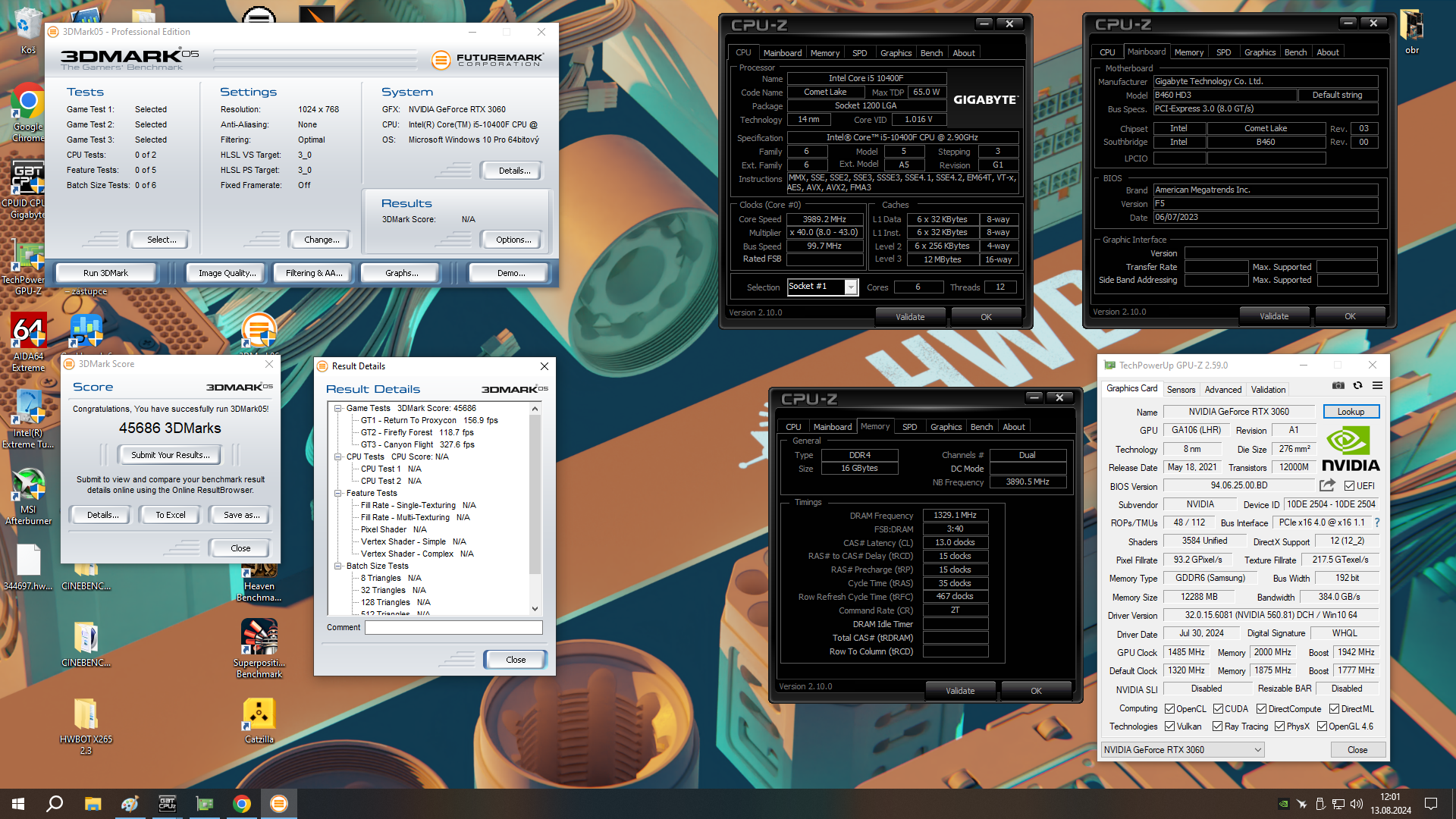This screenshot has width=1456, height=819.
Task: Collapse the Game Tests tree node
Action: point(338,408)
